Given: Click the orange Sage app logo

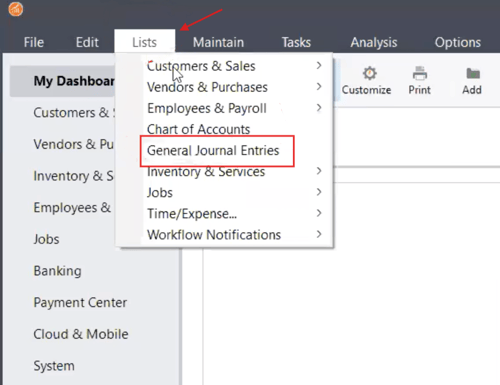Looking at the screenshot, I should [16, 9].
